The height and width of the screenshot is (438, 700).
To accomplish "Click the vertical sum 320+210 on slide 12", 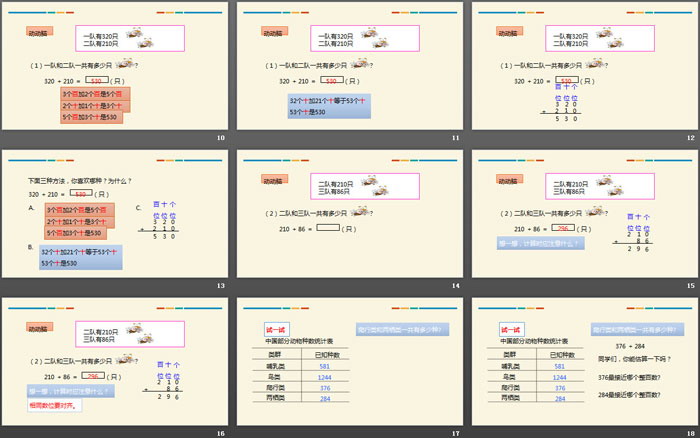I will coord(561,103).
